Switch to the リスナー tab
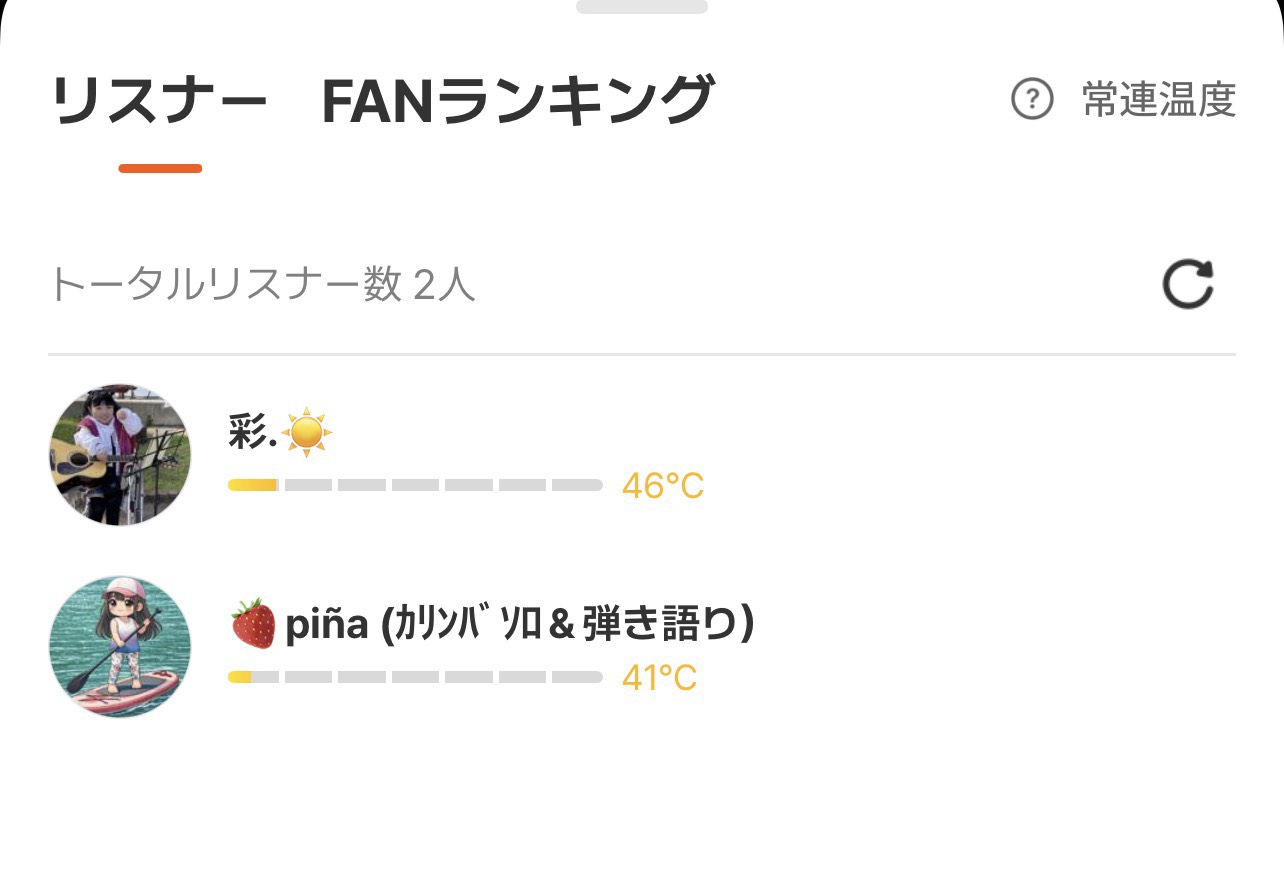1284x890 pixels. click(160, 102)
